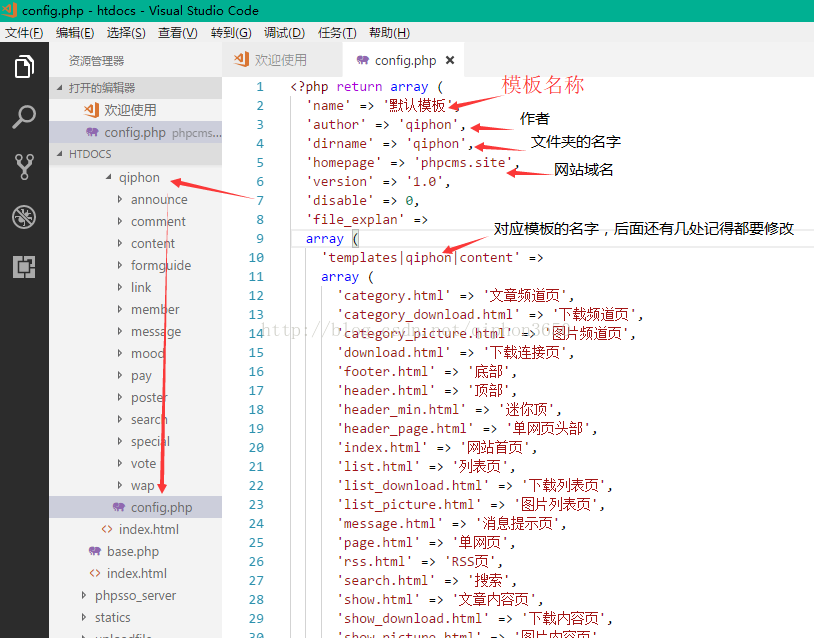Select the wap folder in the tree
The image size is (814, 638).
click(x=142, y=485)
